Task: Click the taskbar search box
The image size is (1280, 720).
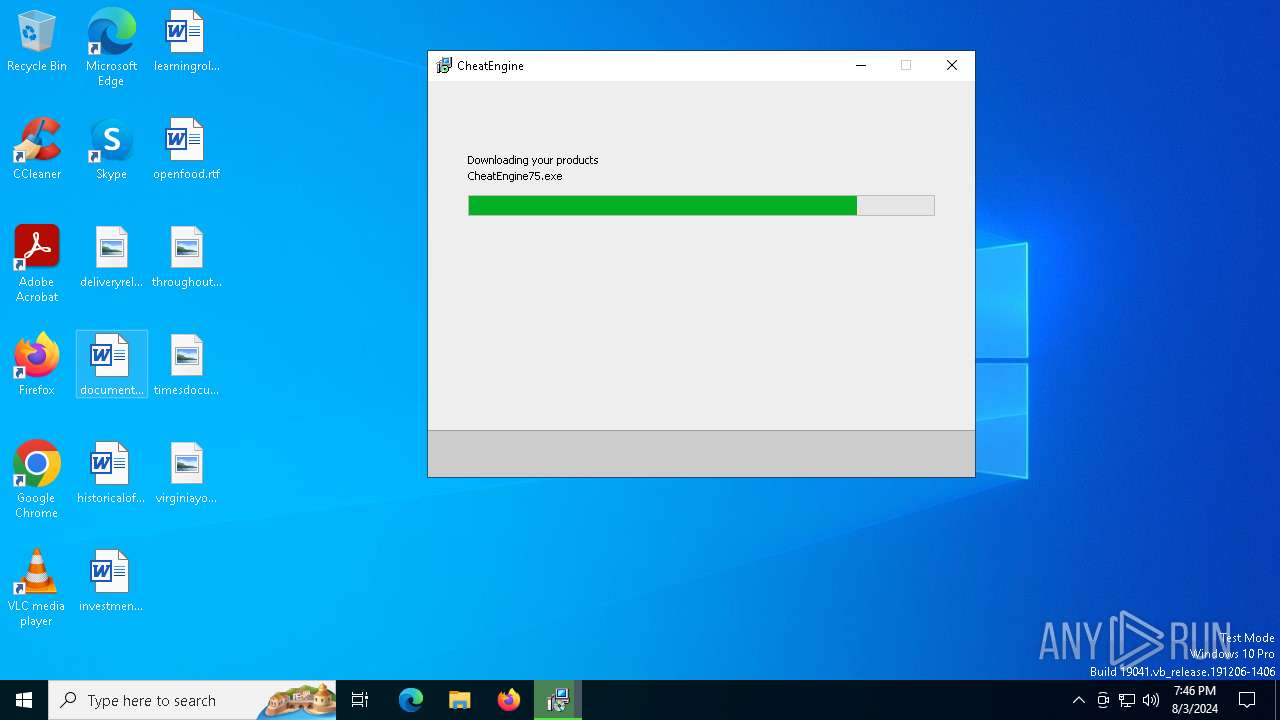Action: [x=192, y=700]
